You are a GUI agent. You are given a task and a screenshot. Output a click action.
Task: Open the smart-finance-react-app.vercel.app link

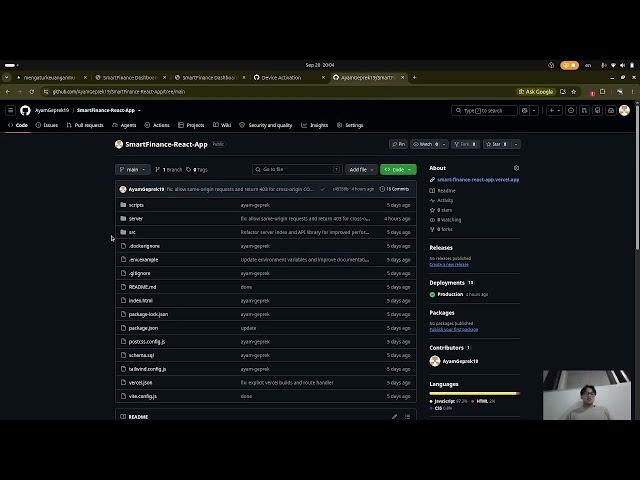[478, 180]
